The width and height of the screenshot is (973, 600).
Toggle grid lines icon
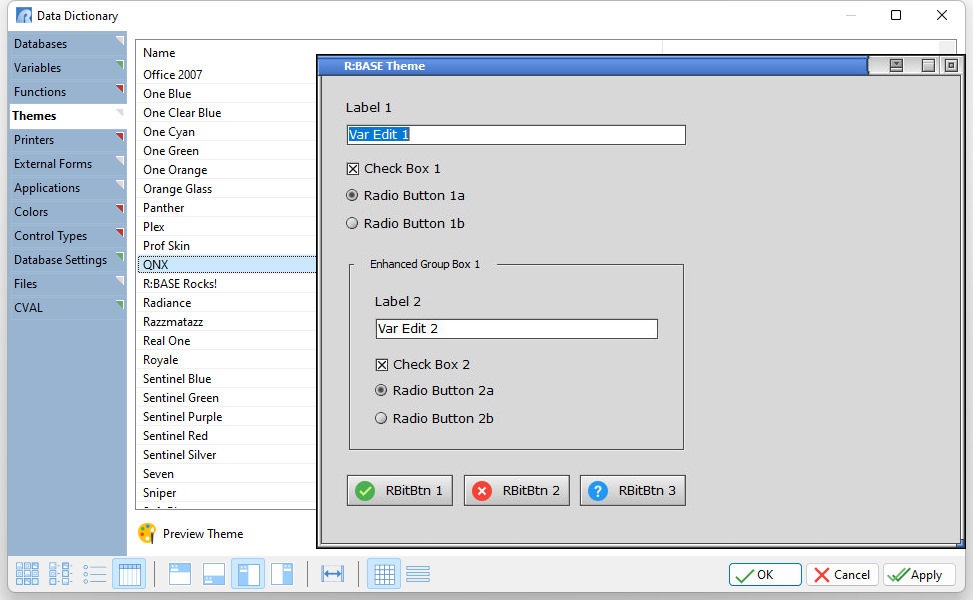click(x=384, y=574)
